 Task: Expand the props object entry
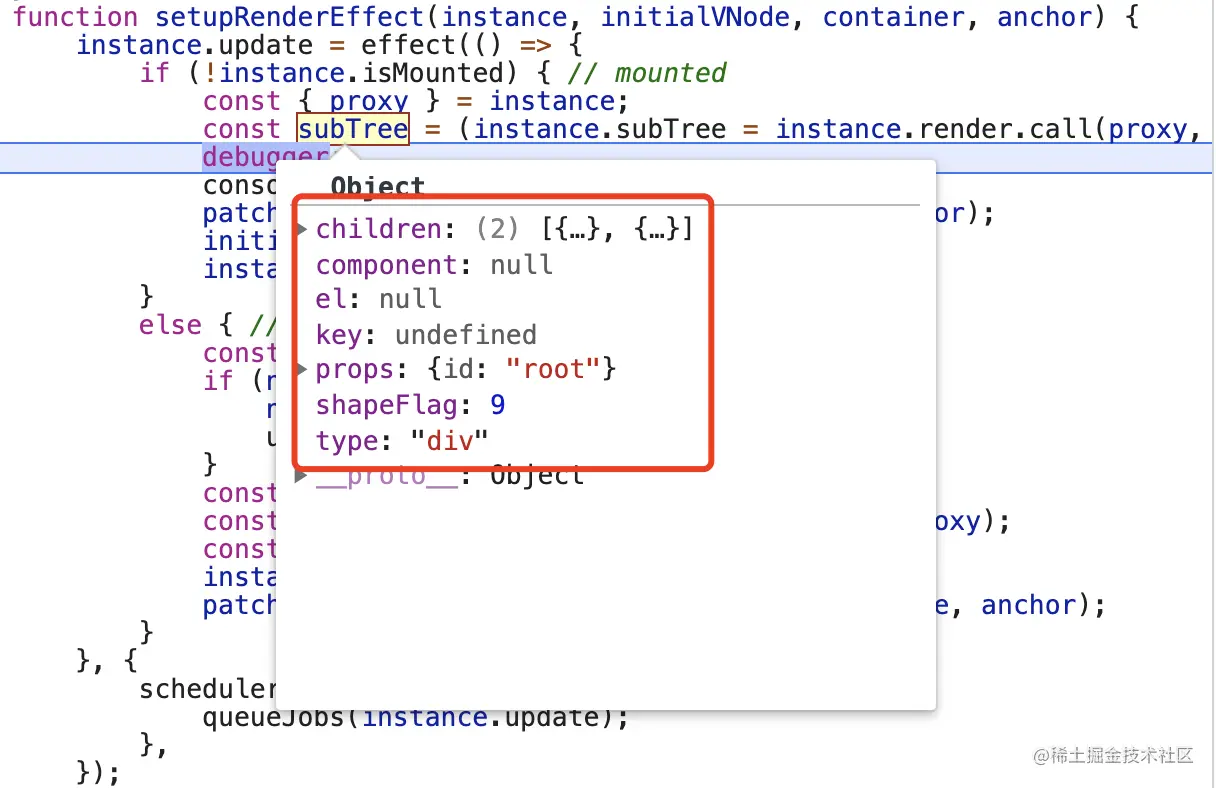[x=302, y=370]
